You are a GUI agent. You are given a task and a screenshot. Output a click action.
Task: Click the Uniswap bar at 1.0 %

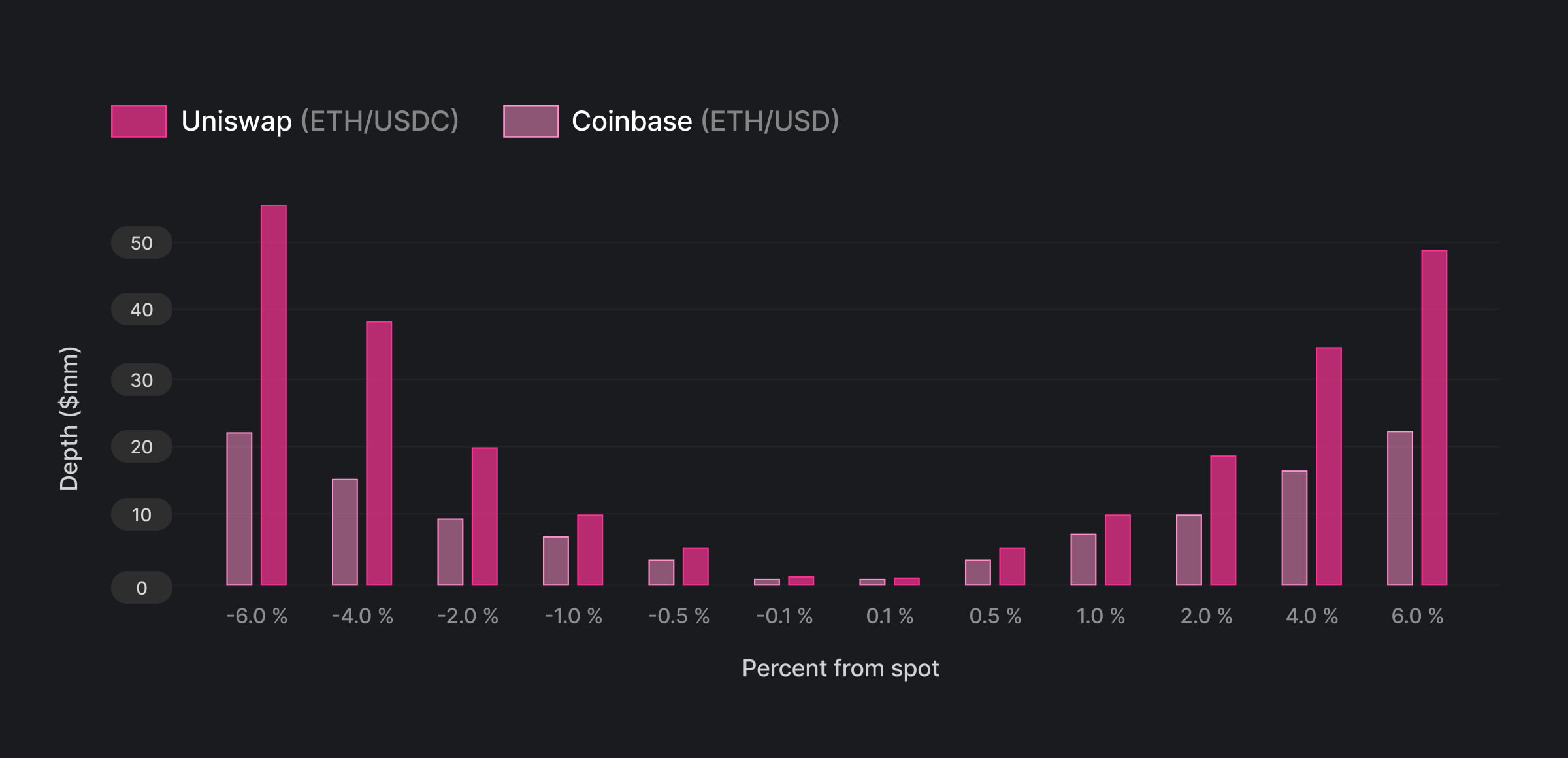(x=1117, y=550)
